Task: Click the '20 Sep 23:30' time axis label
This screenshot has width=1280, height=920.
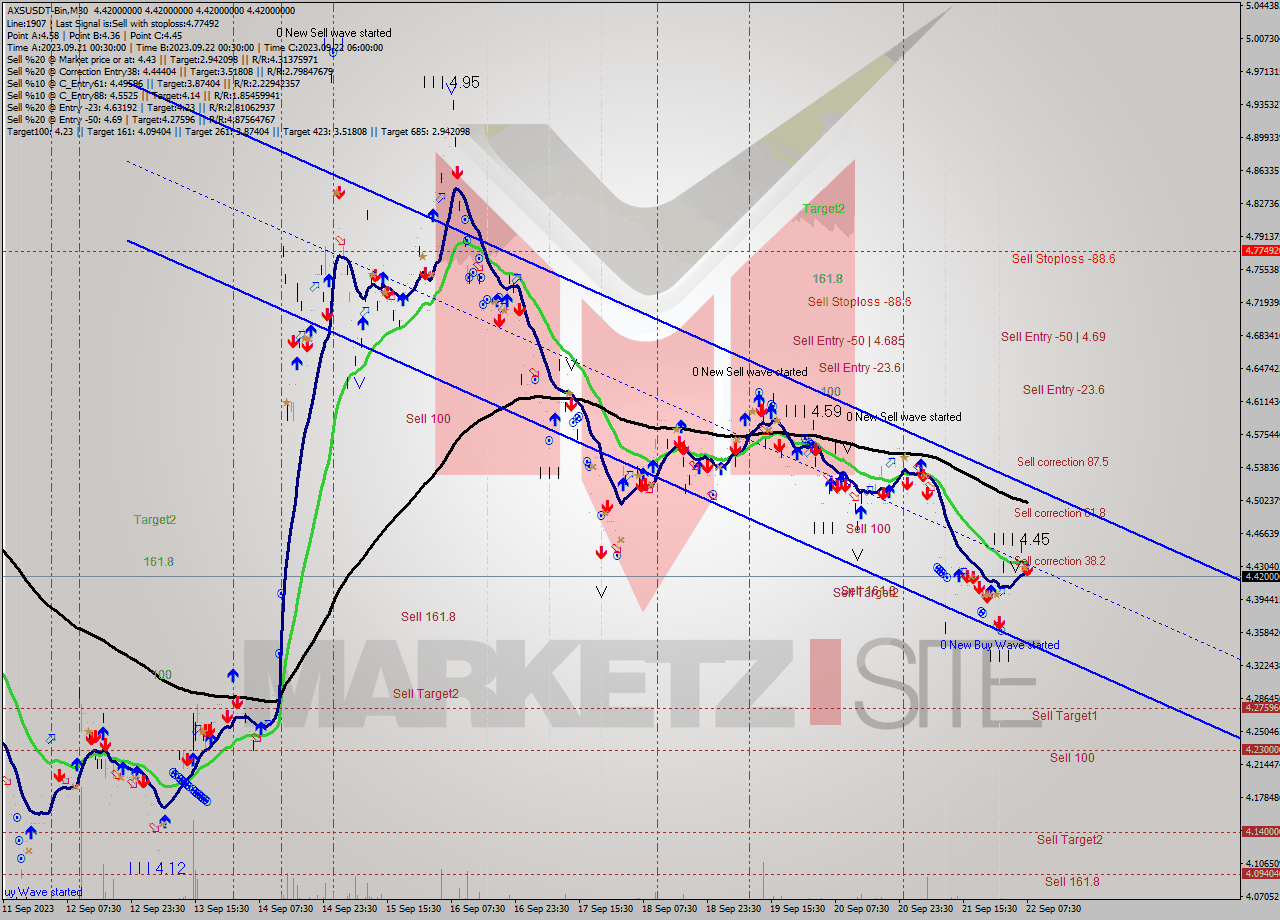Action: coord(926,910)
